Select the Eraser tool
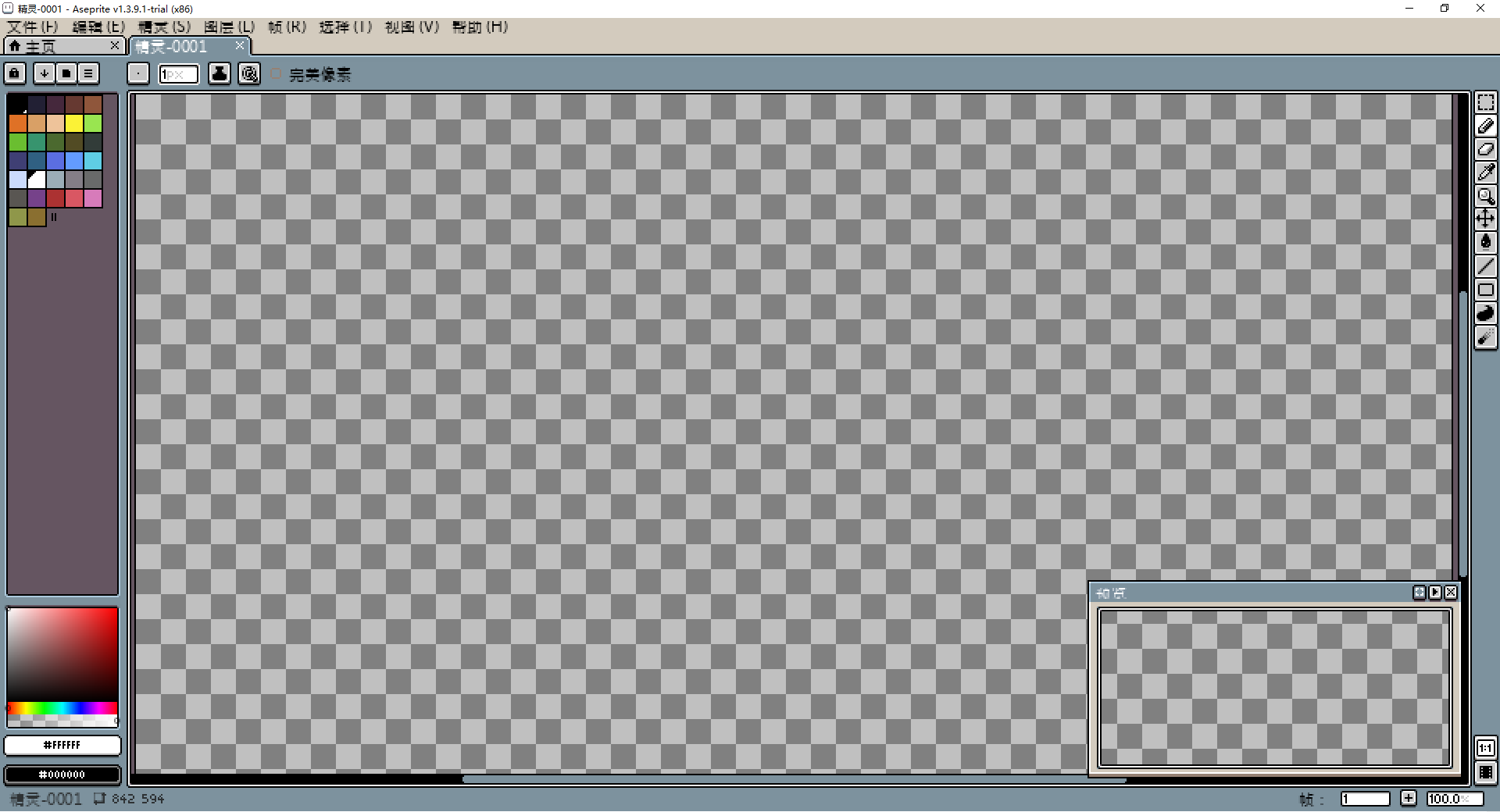Viewport: 1500px width, 812px height. (1485, 149)
